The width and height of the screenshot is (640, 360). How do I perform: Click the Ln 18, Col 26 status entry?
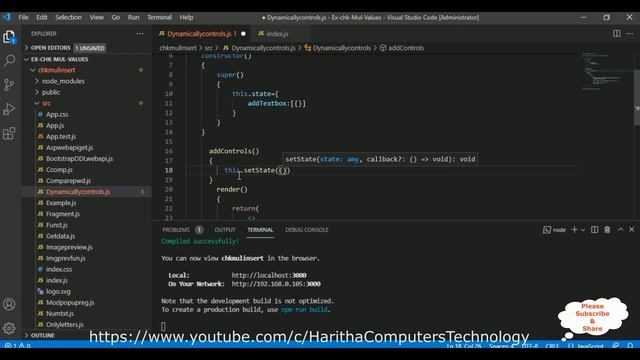click(464, 346)
